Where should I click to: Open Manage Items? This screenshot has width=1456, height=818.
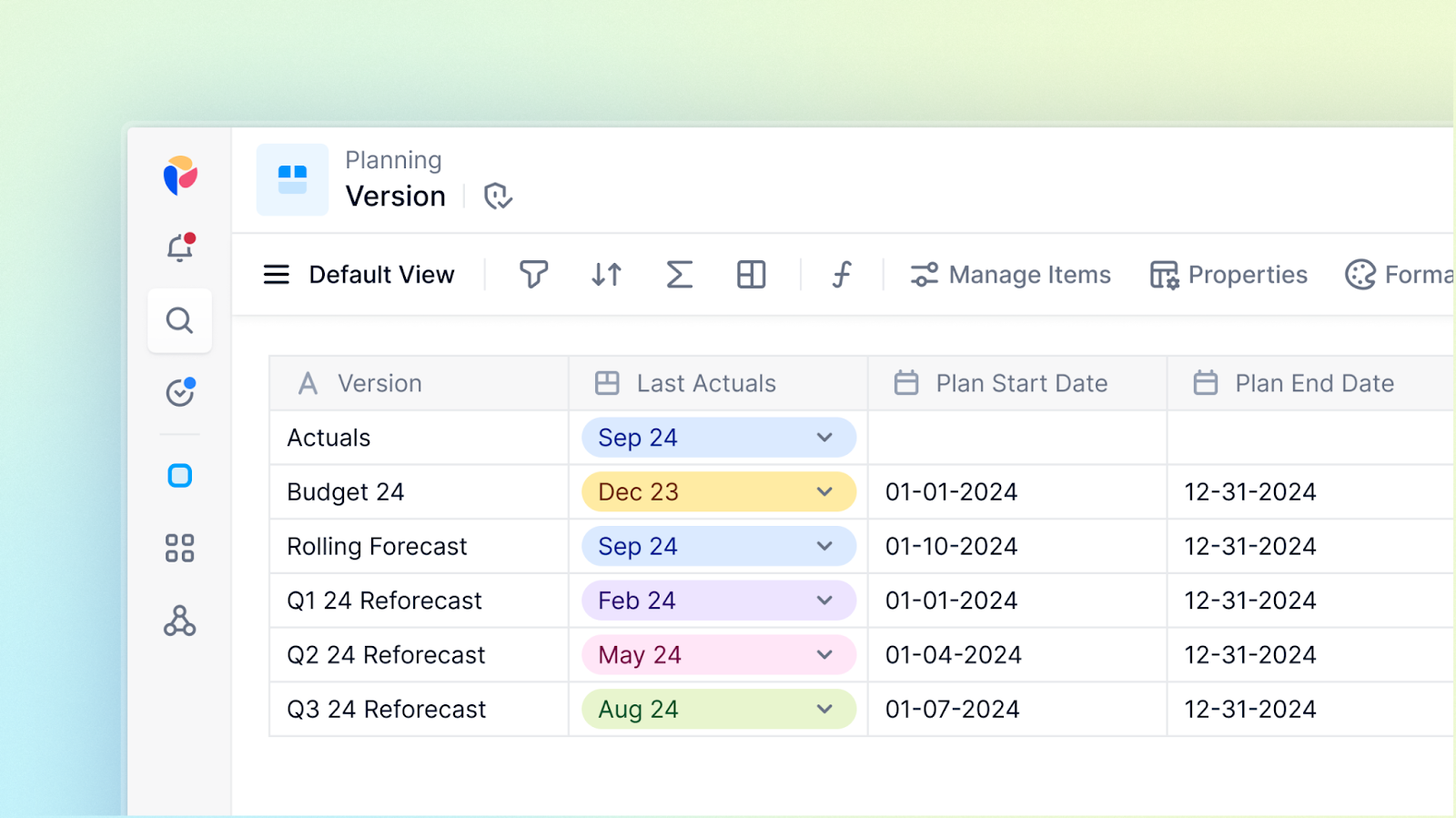pyautogui.click(x=1010, y=275)
